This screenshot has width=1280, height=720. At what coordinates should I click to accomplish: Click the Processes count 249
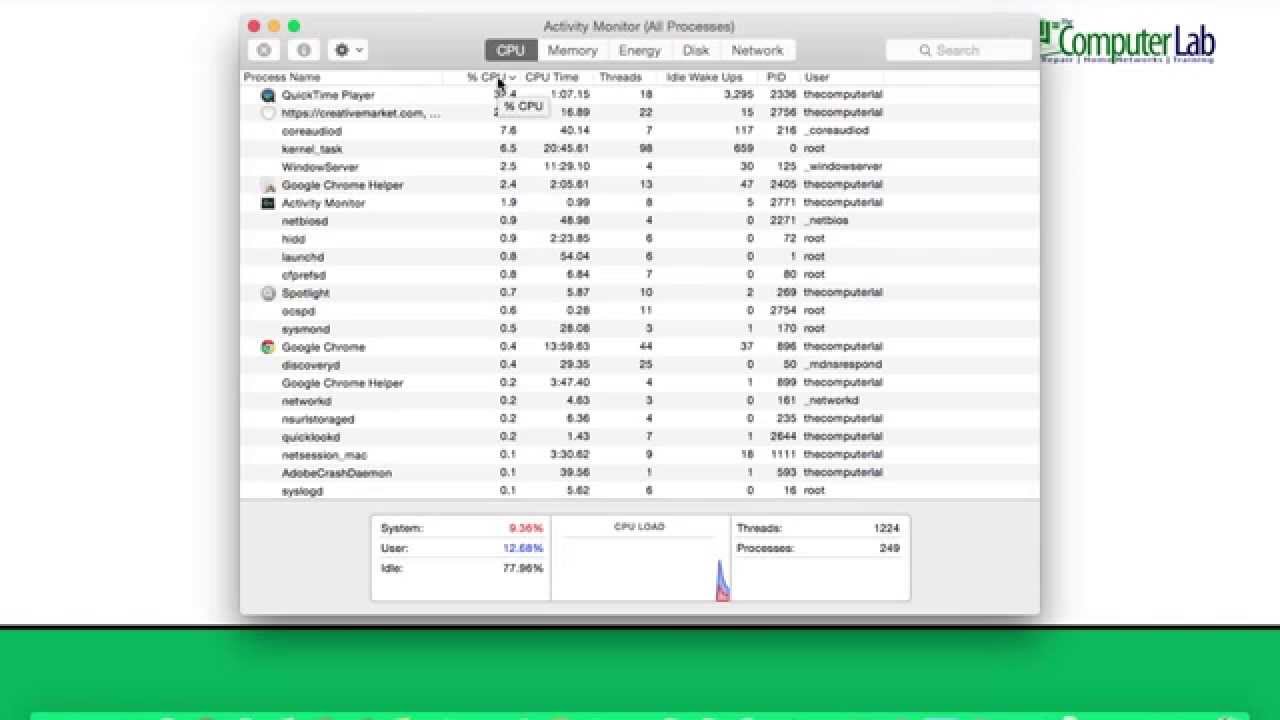tap(889, 548)
